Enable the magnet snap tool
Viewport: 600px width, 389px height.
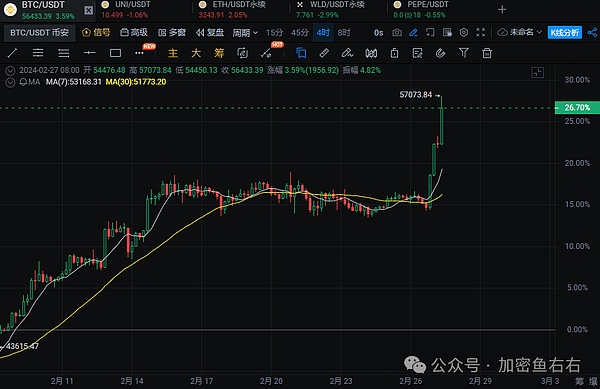[x=440, y=53]
